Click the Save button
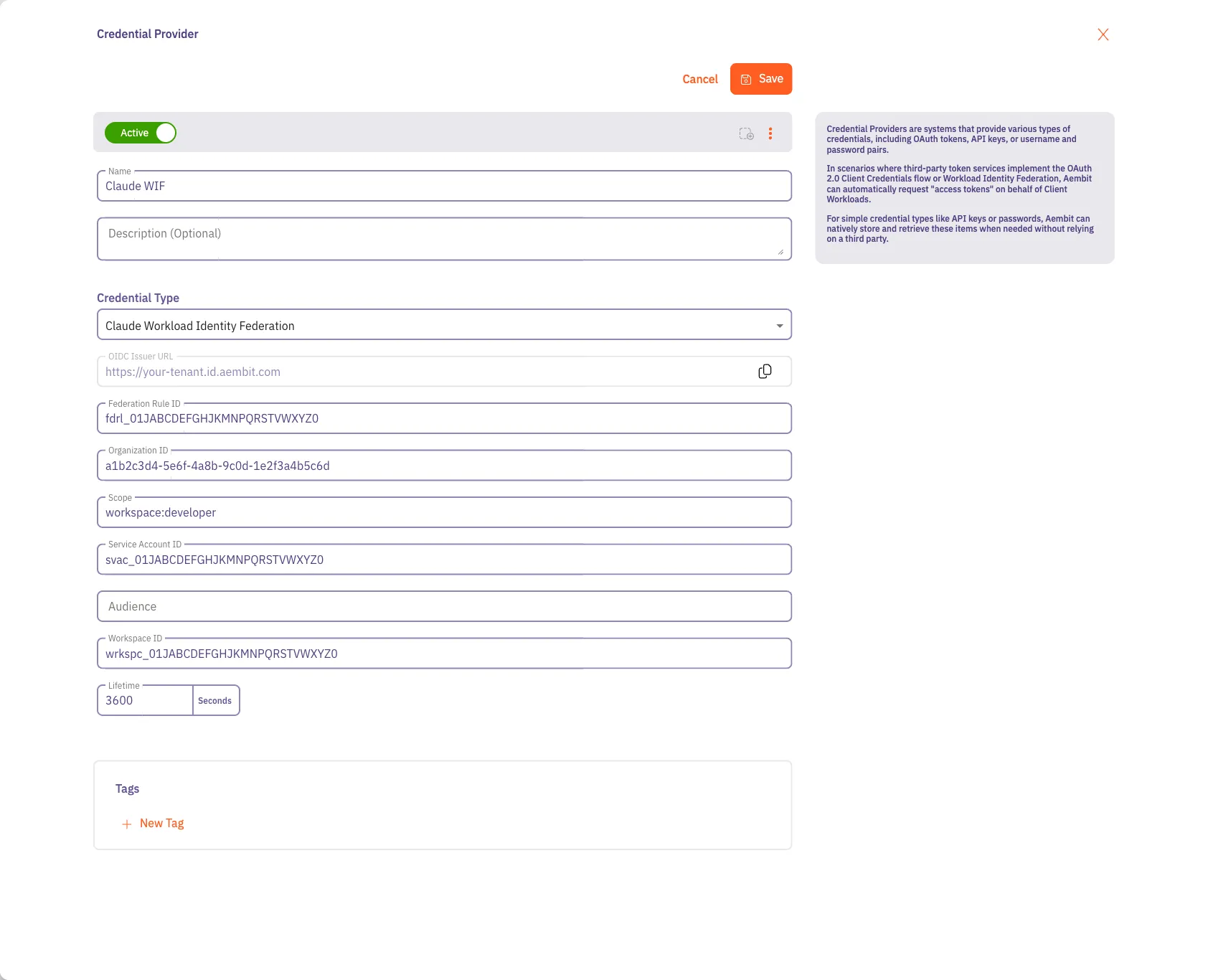Screen dimensions: 1208x980 760,79
